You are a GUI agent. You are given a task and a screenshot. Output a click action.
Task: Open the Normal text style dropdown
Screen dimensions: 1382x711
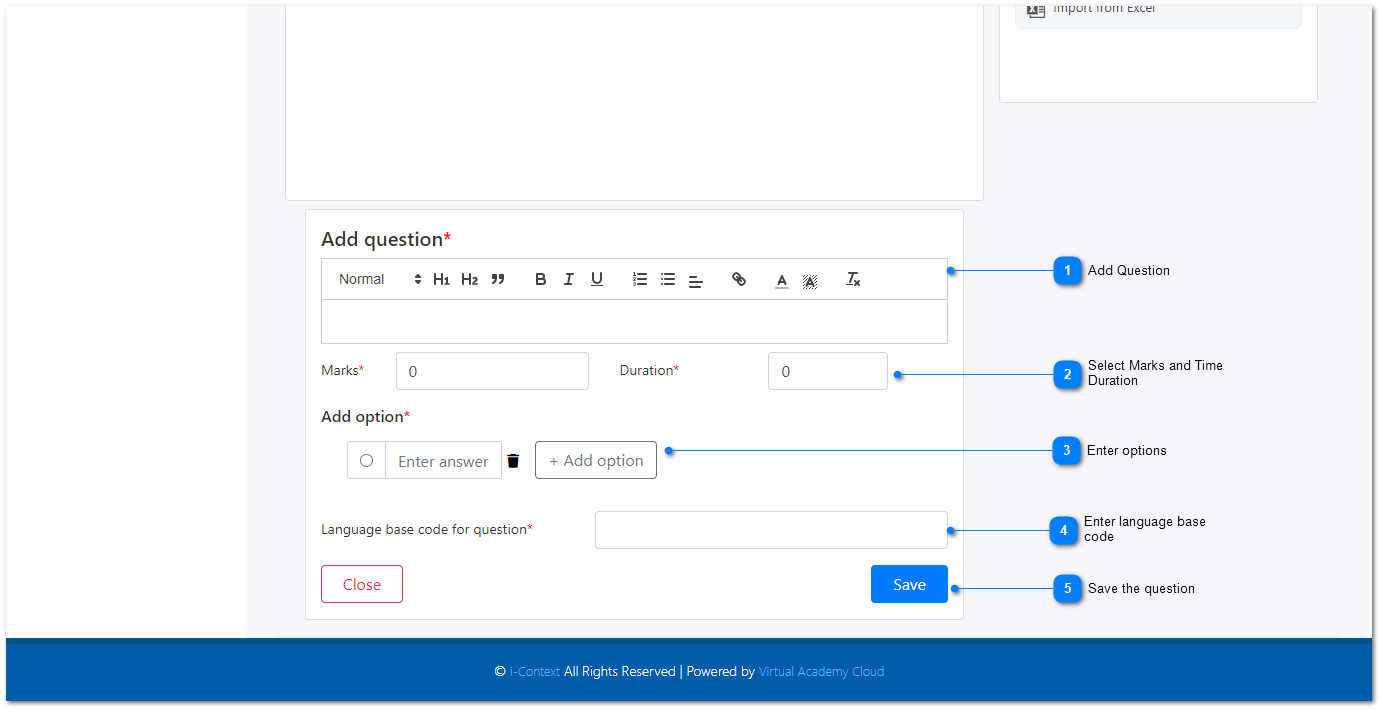coord(380,280)
